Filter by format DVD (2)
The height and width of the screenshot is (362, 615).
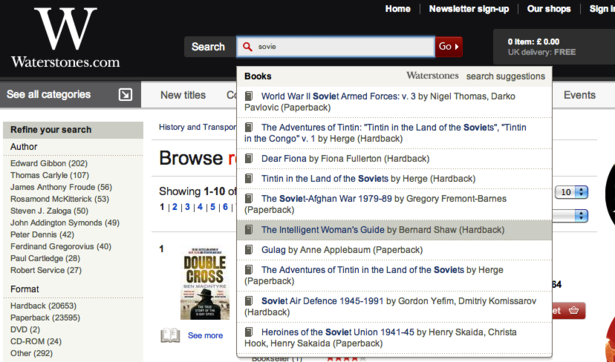point(25,329)
